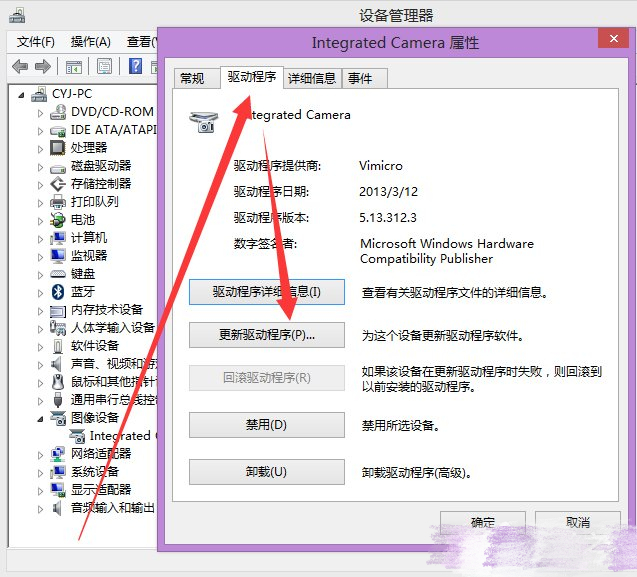The image size is (637, 577).
Task: Click the Back arrow toolbar icon
Action: click(x=20, y=67)
